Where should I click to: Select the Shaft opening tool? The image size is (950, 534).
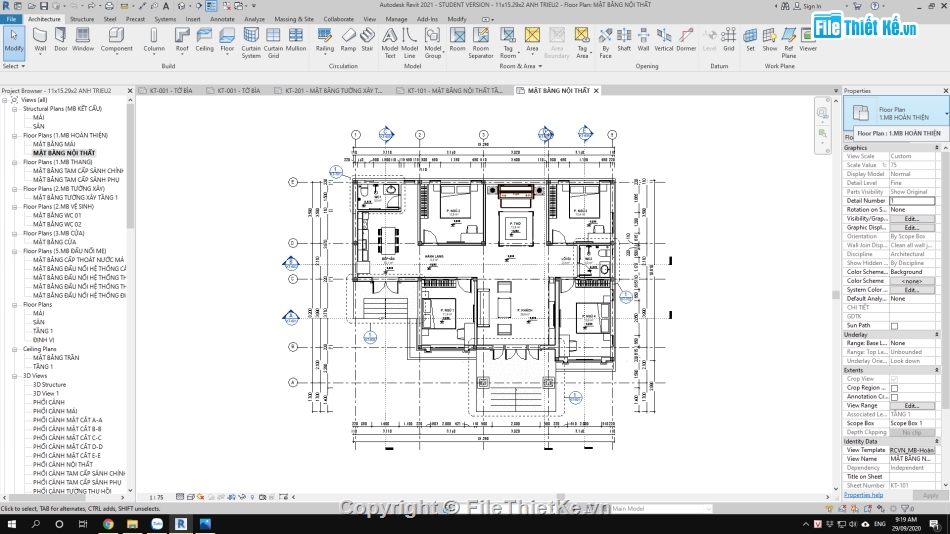[x=624, y=40]
